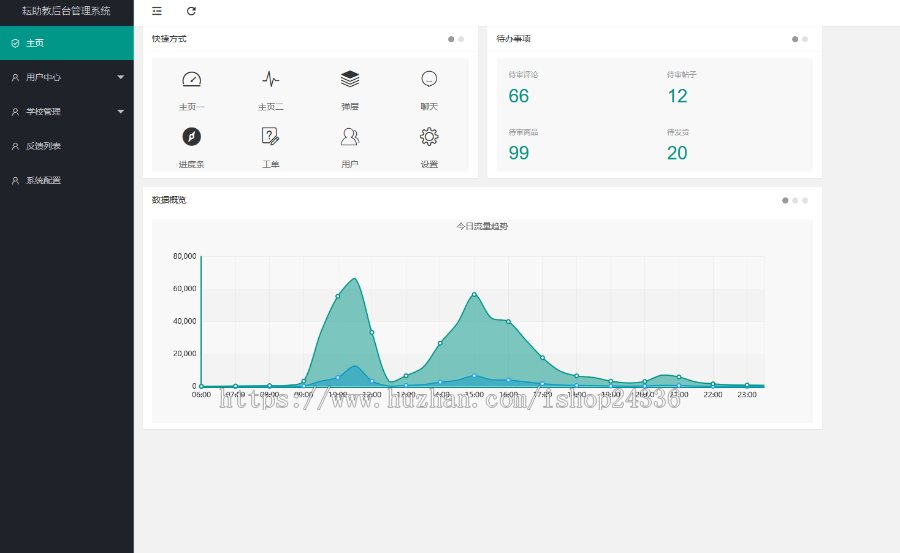Refresh the page with the reload icon

[191, 11]
